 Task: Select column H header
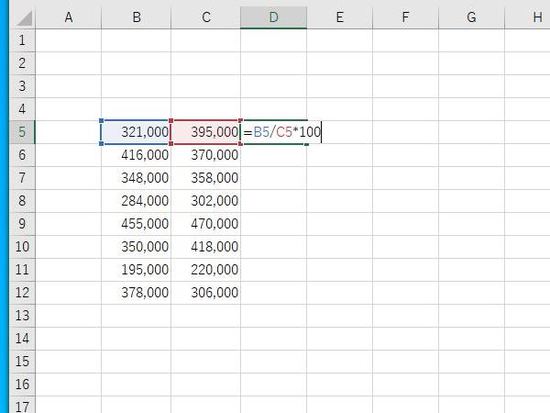click(528, 17)
